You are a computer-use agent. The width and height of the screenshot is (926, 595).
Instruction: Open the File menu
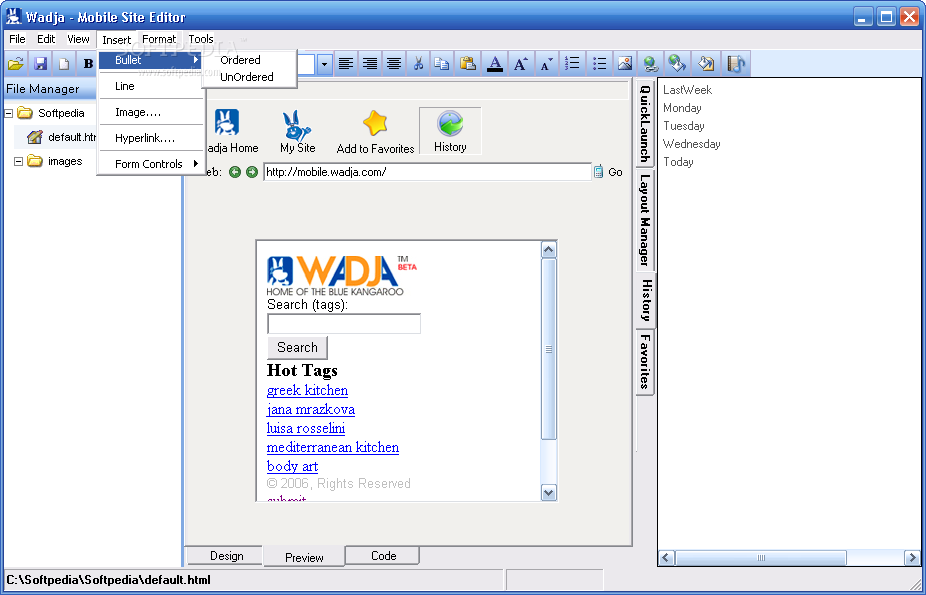[17, 39]
